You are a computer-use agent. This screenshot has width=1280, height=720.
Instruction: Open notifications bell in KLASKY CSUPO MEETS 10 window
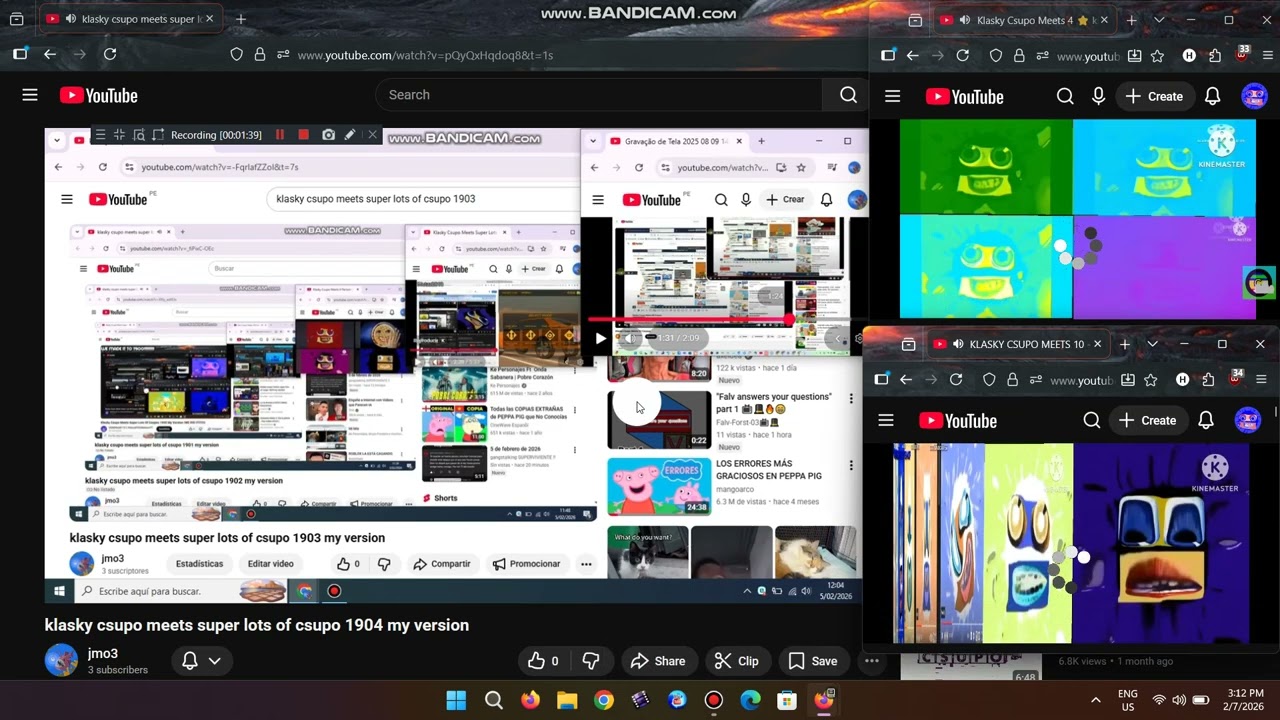pyautogui.click(x=1205, y=421)
